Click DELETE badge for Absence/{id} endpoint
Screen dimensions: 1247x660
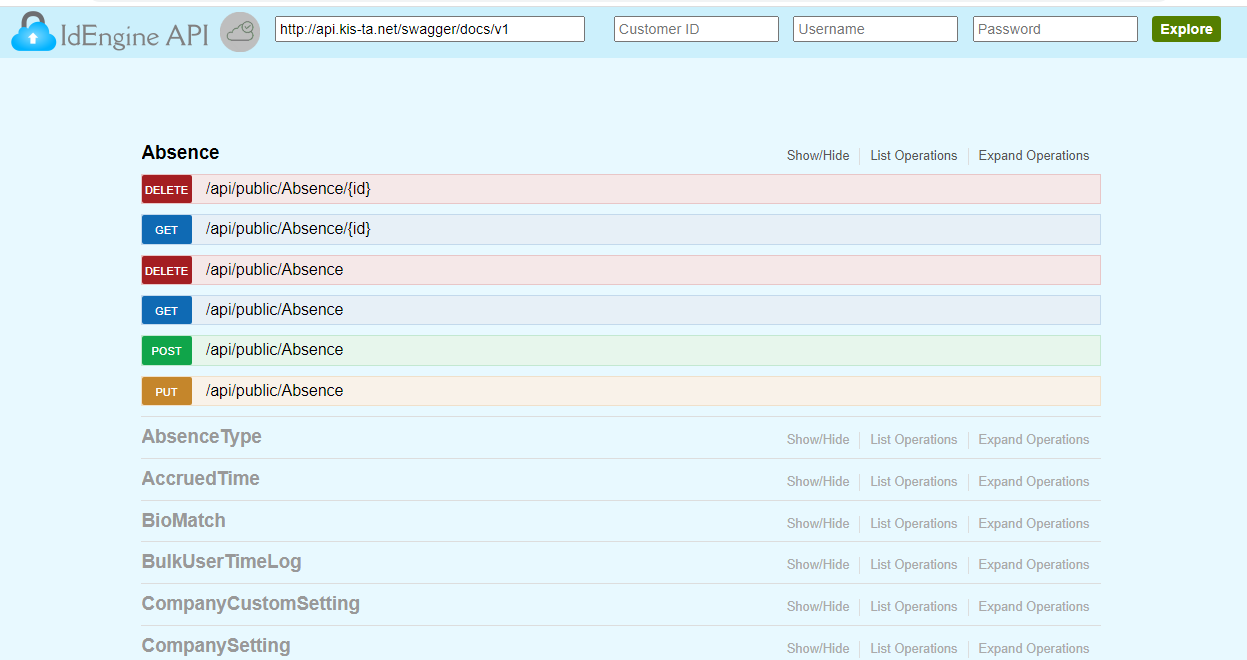(x=166, y=190)
